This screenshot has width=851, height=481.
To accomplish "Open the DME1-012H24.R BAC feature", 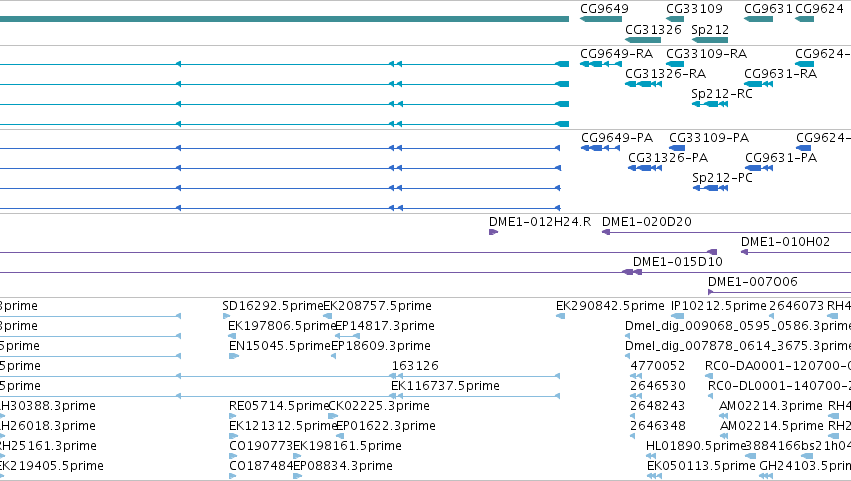I will [493, 232].
